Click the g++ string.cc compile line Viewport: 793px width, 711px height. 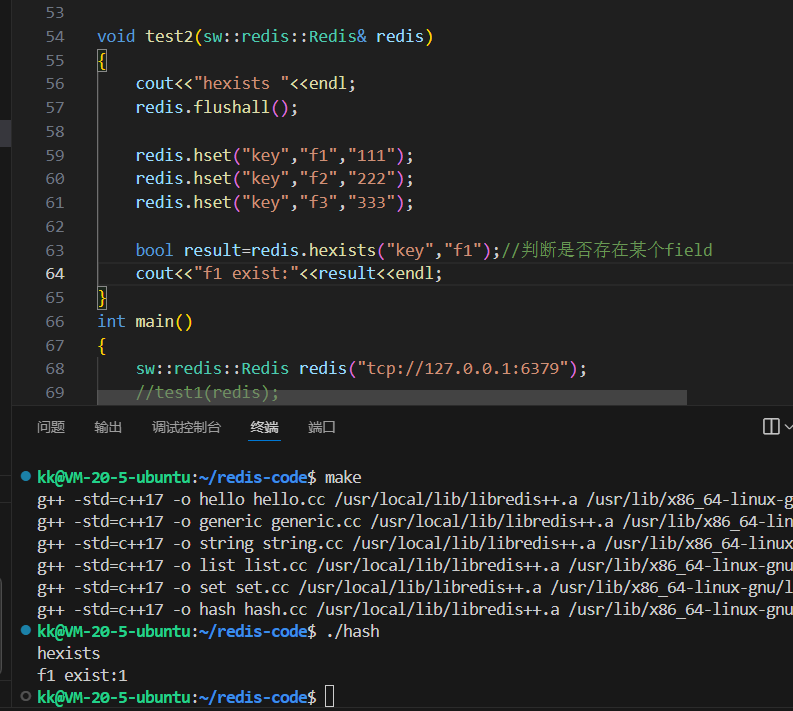pos(415,544)
